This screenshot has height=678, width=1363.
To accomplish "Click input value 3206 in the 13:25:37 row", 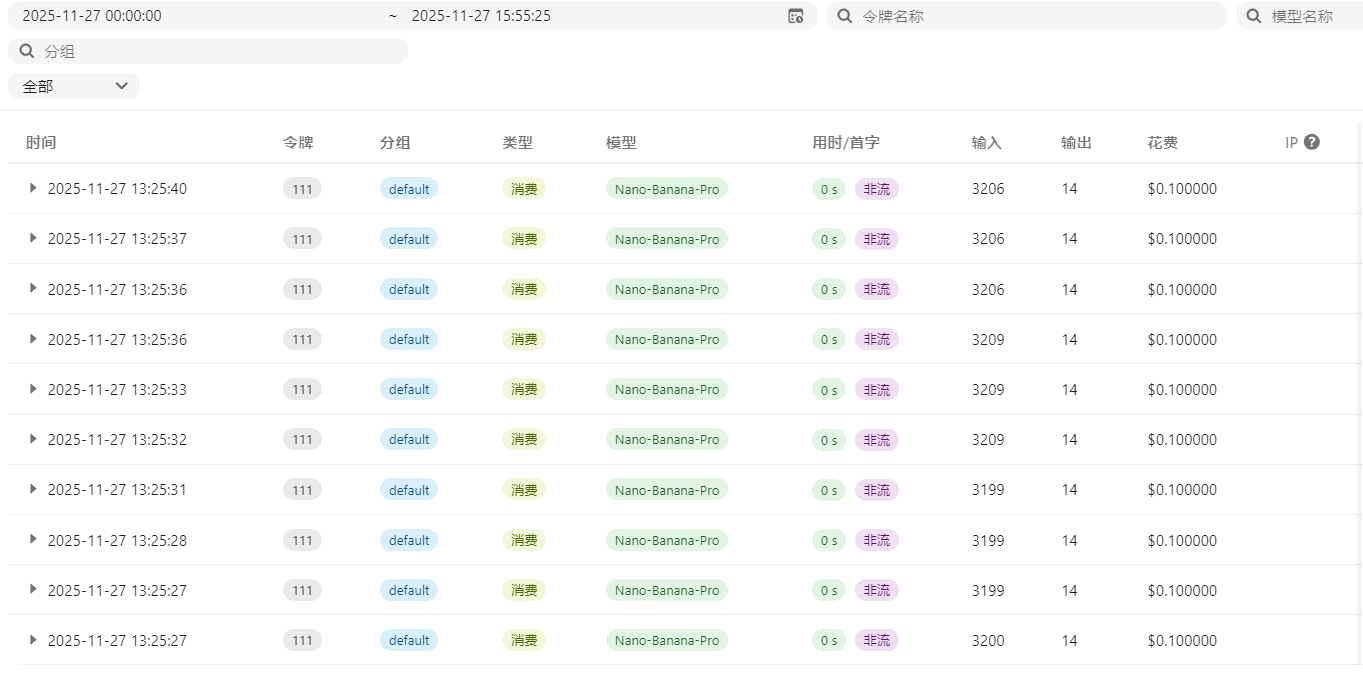I will [x=988, y=239].
